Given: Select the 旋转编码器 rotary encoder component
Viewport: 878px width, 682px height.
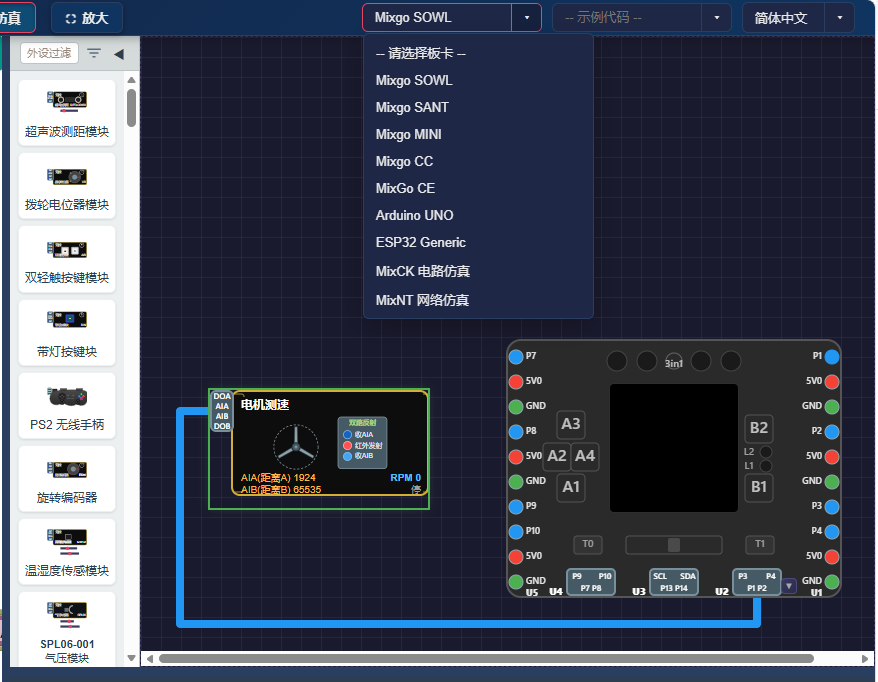Looking at the screenshot, I should [x=67, y=479].
